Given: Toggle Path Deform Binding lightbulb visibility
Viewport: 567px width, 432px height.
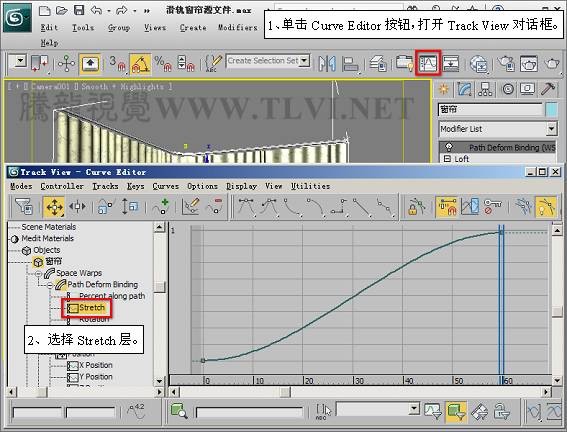Looking at the screenshot, I should point(449,147).
